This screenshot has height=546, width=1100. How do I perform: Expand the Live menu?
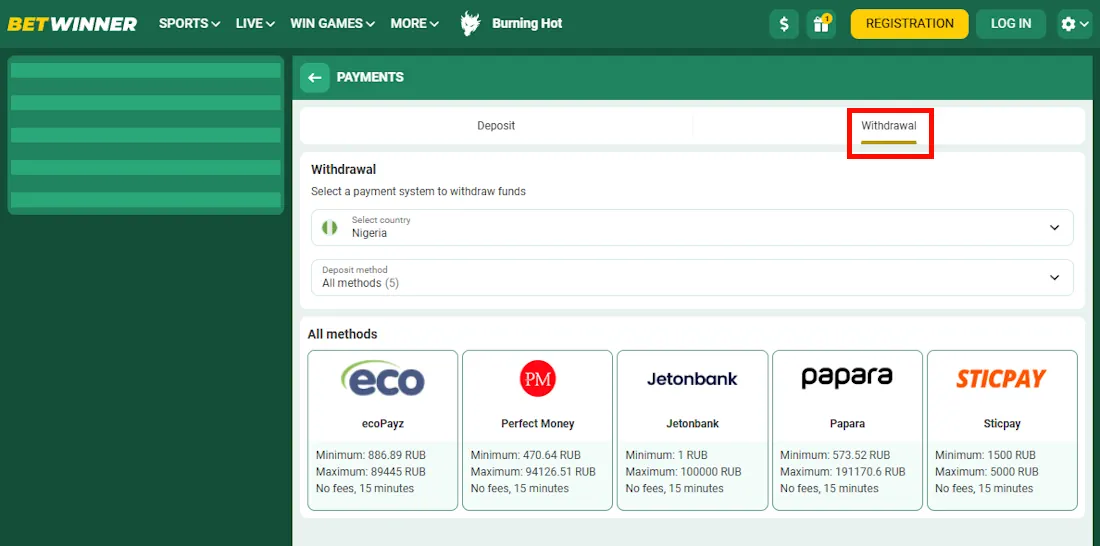255,24
